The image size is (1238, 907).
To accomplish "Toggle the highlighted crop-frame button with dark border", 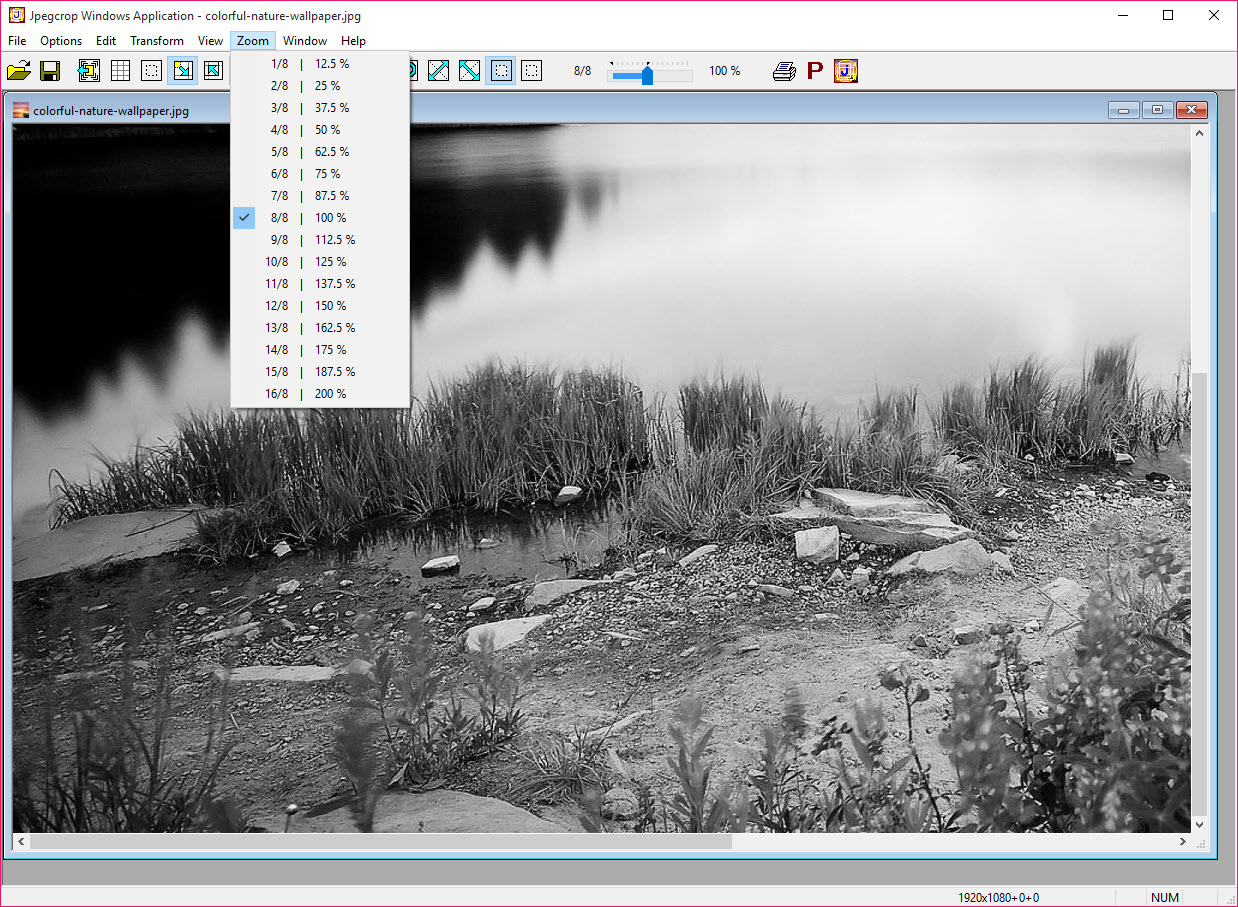I will tap(501, 71).
